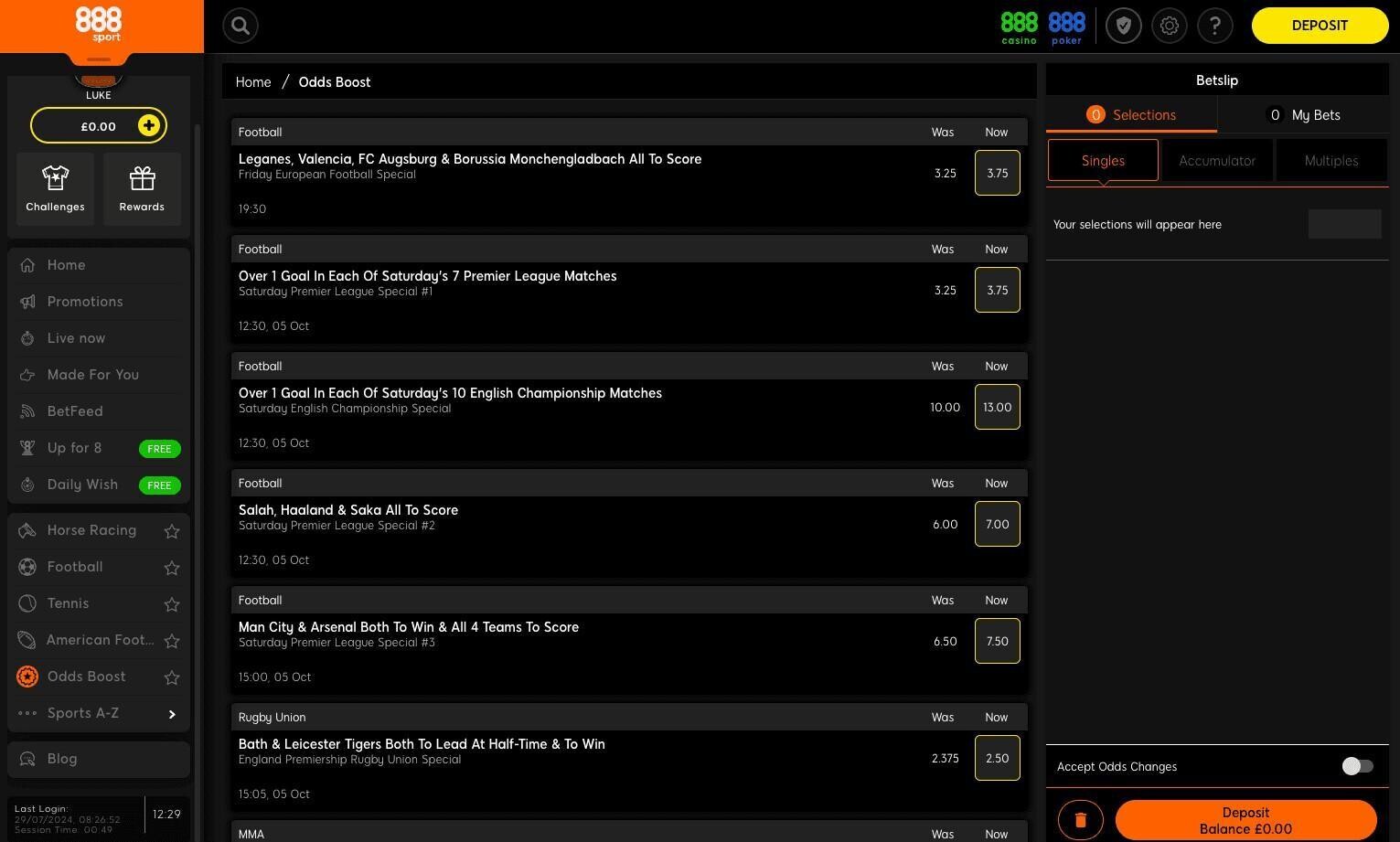The width and height of the screenshot is (1400, 842).
Task: Open the search magnifier icon
Action: (240, 26)
